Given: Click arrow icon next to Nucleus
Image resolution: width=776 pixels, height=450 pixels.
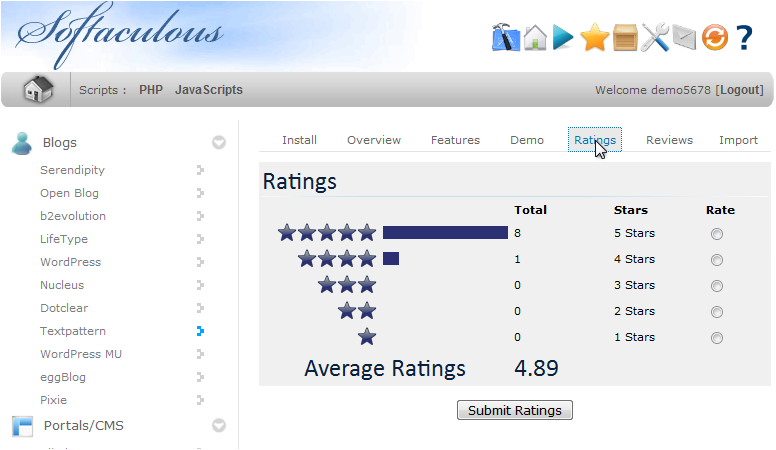Looking at the screenshot, I should tap(200, 285).
